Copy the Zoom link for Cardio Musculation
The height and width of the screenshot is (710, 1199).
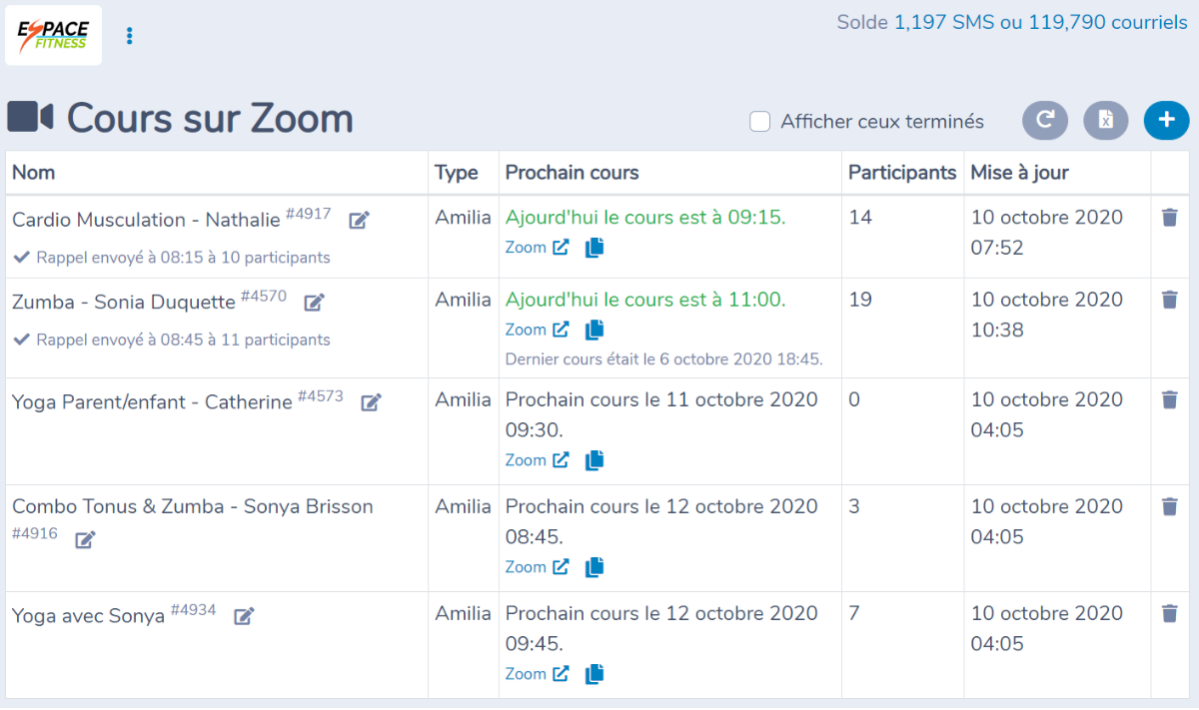click(594, 248)
